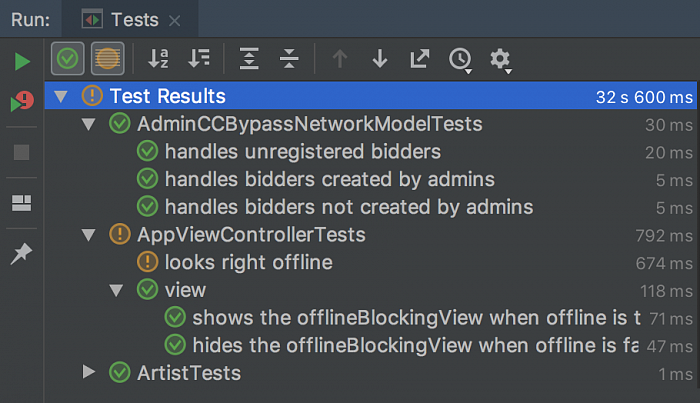Screen dimensions: 700x403
Task: Open test history clock dropdown
Action: (460, 59)
